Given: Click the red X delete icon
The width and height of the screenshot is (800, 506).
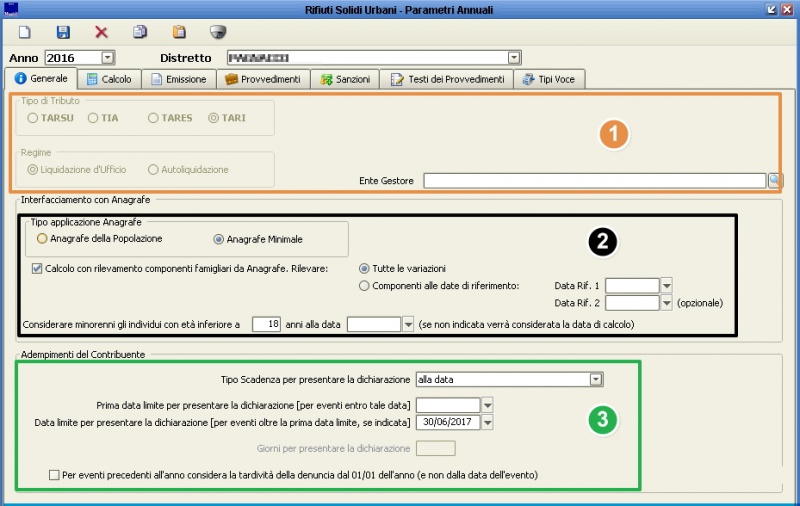Looking at the screenshot, I should pyautogui.click(x=101, y=33).
